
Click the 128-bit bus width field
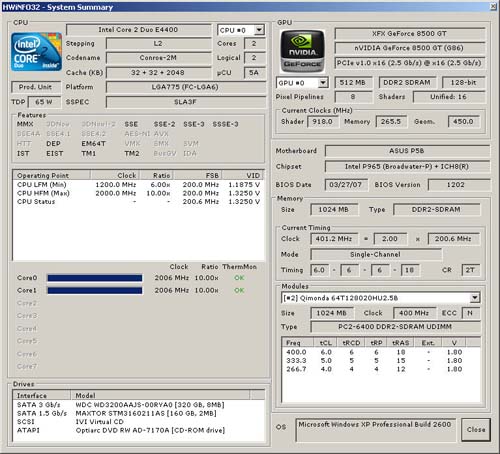click(x=463, y=83)
